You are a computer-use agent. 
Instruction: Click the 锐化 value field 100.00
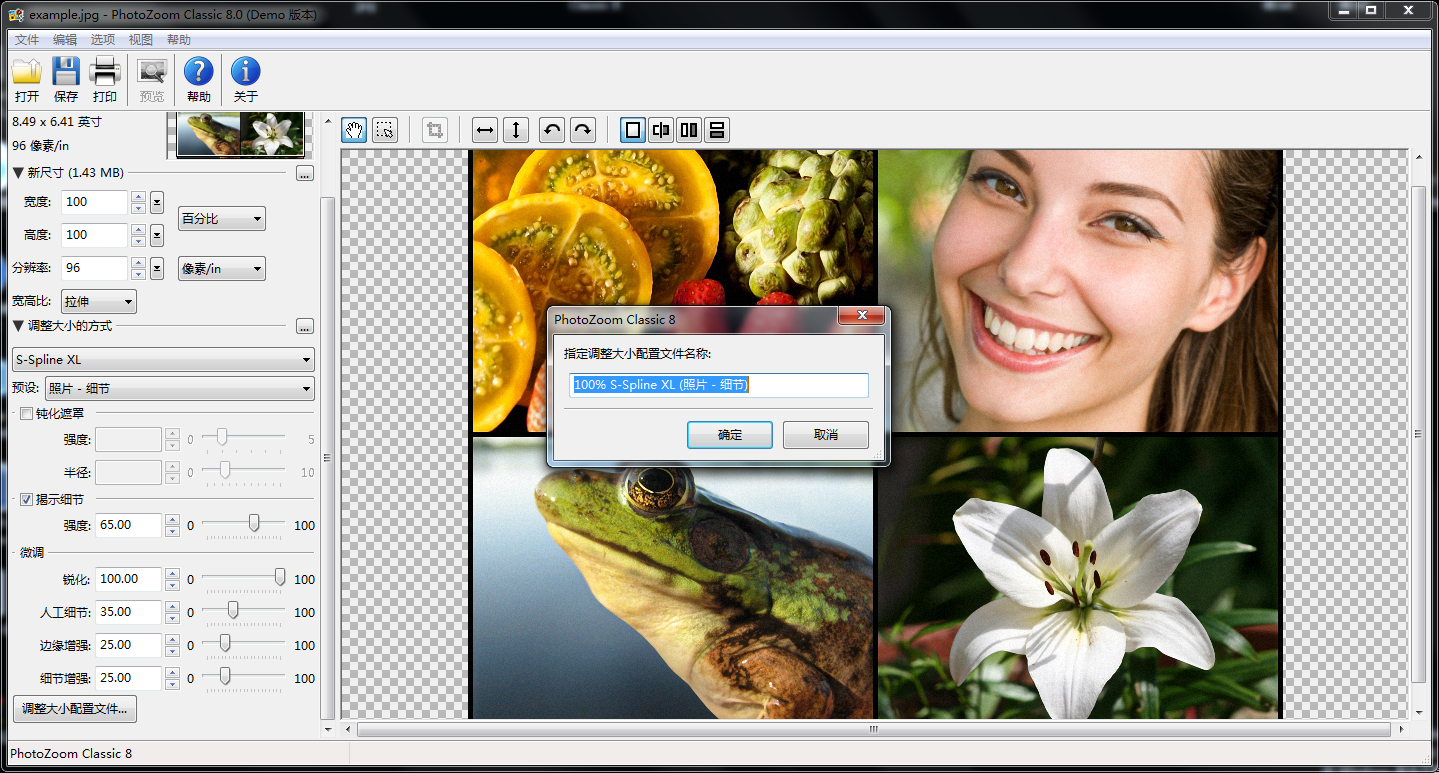pyautogui.click(x=128, y=579)
